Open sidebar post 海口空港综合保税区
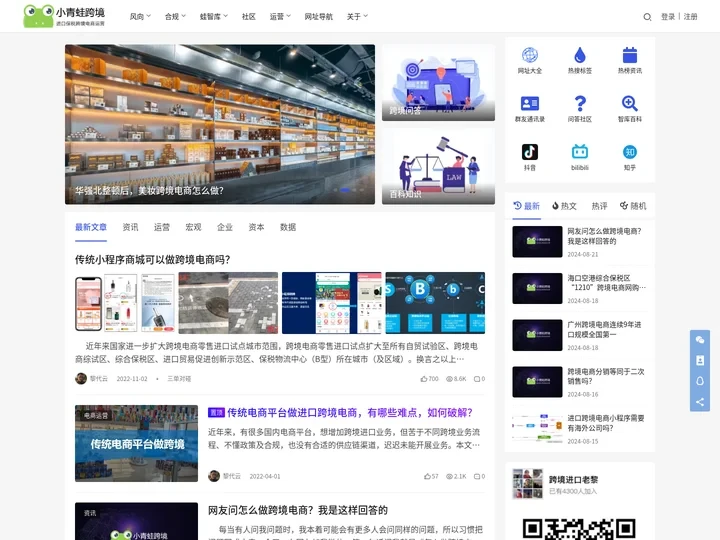 click(x=606, y=282)
